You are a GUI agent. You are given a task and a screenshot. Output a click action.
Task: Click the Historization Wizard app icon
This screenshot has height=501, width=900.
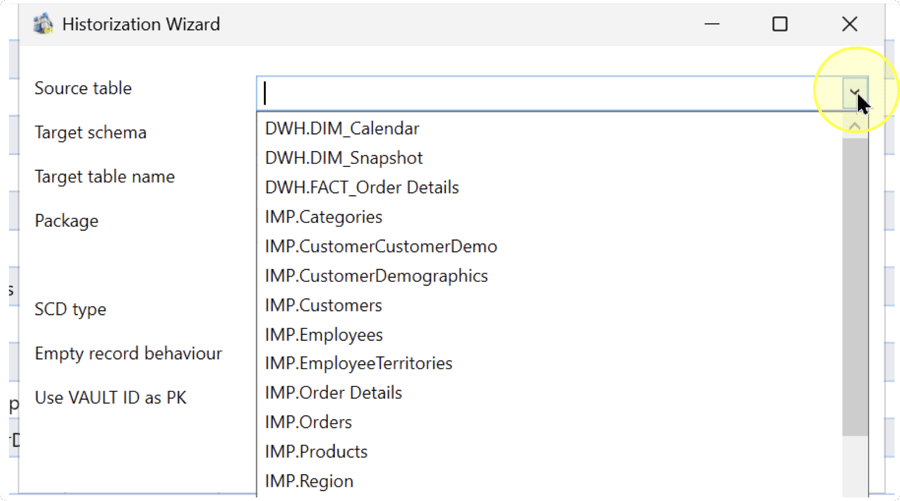point(43,24)
